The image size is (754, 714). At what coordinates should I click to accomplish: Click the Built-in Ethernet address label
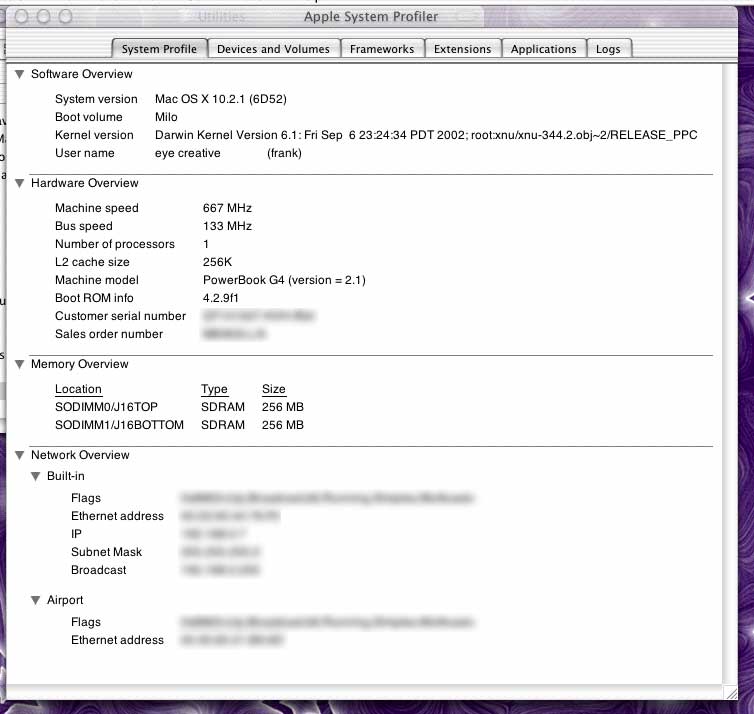click(x=117, y=516)
